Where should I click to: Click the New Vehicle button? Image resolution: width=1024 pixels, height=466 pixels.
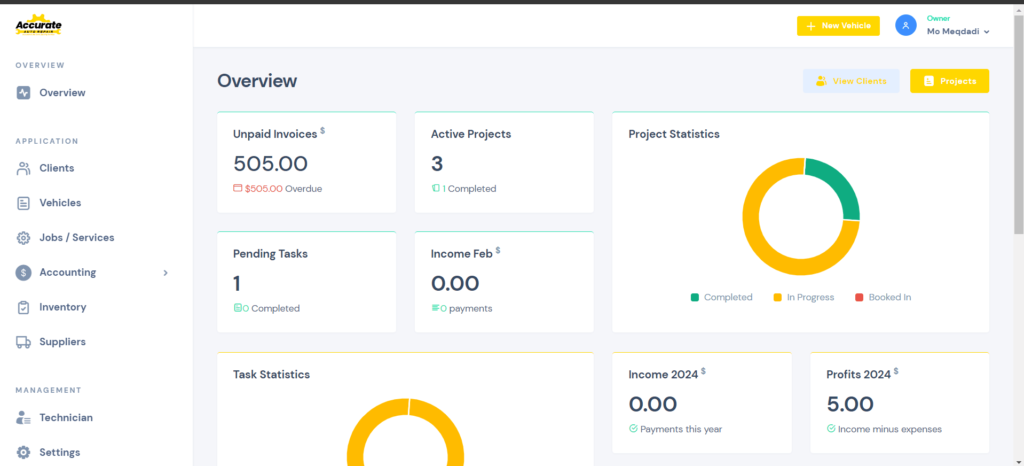(838, 26)
